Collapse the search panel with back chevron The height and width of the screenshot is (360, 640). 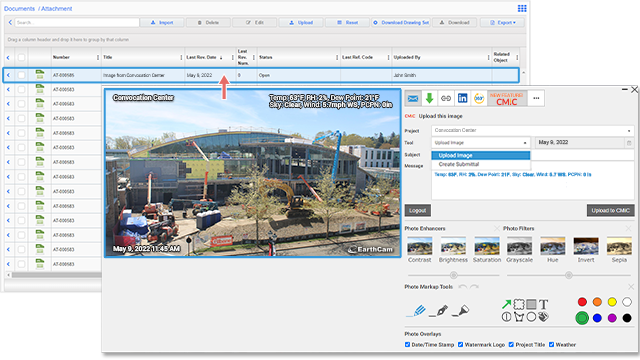10,22
